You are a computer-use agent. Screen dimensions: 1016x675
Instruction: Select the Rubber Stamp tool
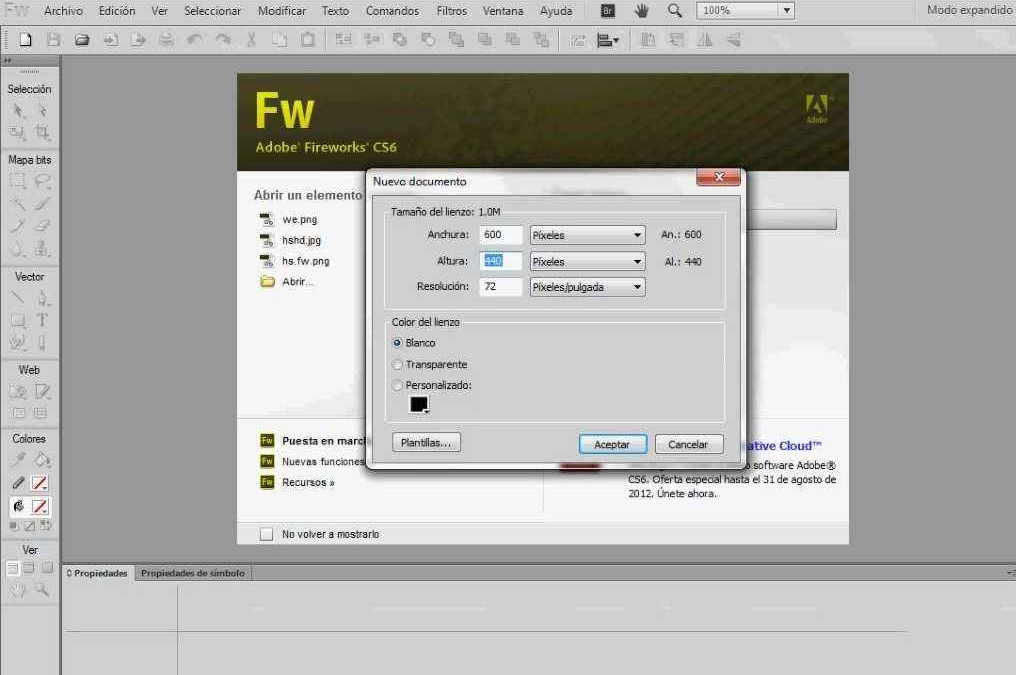[x=42, y=248]
